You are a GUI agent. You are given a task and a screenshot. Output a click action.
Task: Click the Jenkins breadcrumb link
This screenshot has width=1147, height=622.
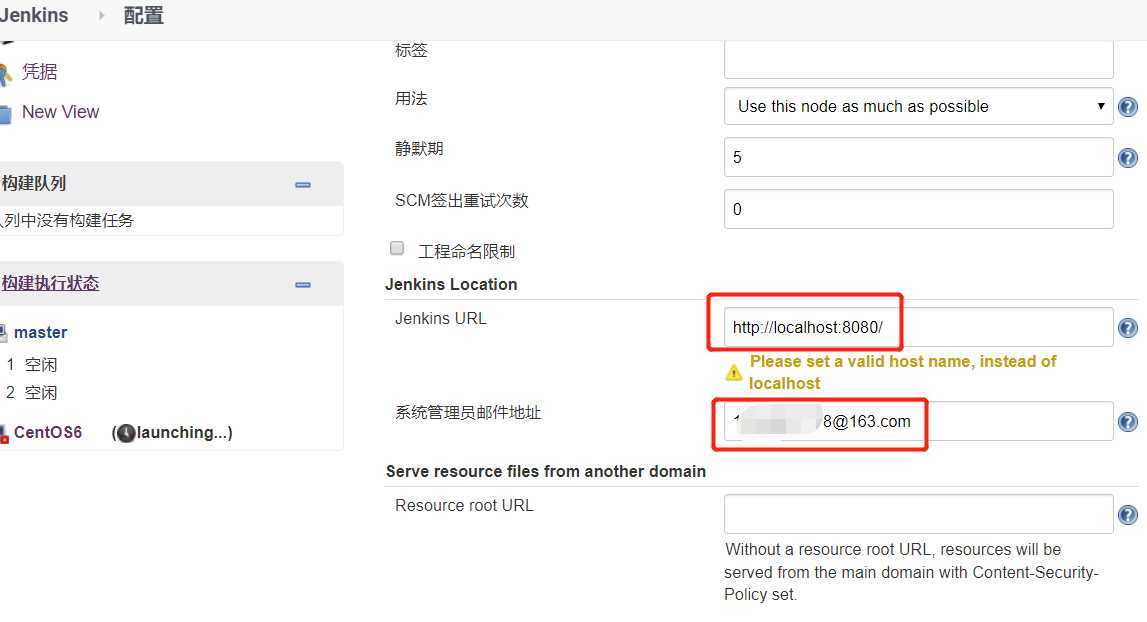tap(34, 15)
